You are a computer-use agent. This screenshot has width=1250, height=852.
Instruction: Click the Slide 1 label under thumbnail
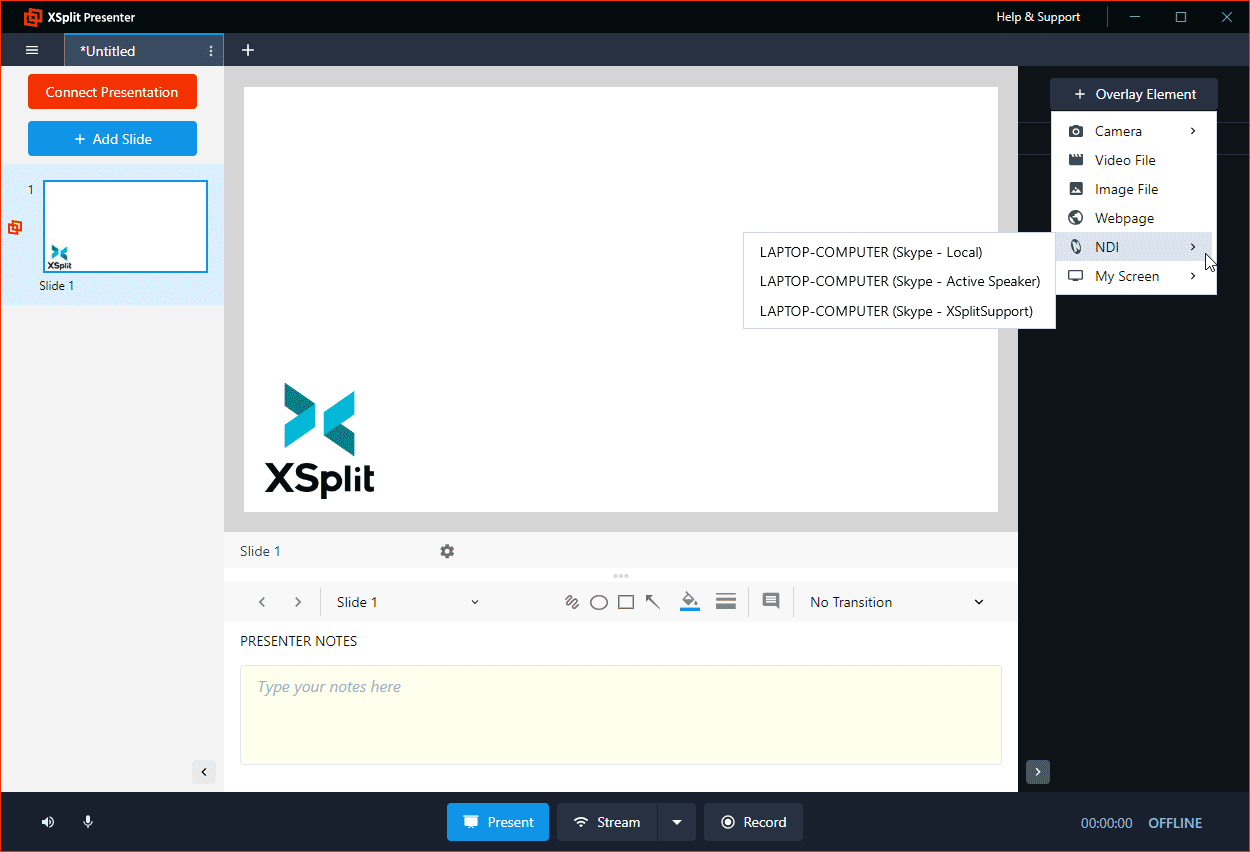[57, 286]
